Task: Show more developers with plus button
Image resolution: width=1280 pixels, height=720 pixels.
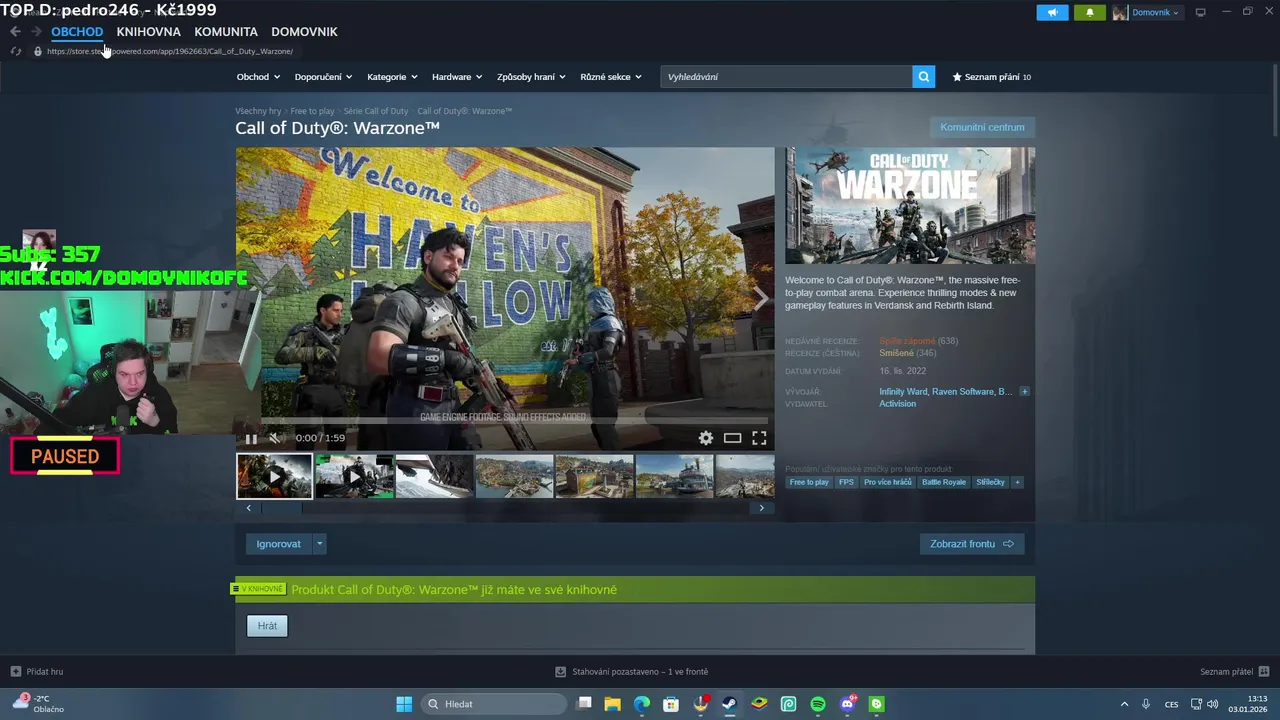Action: point(1024,391)
